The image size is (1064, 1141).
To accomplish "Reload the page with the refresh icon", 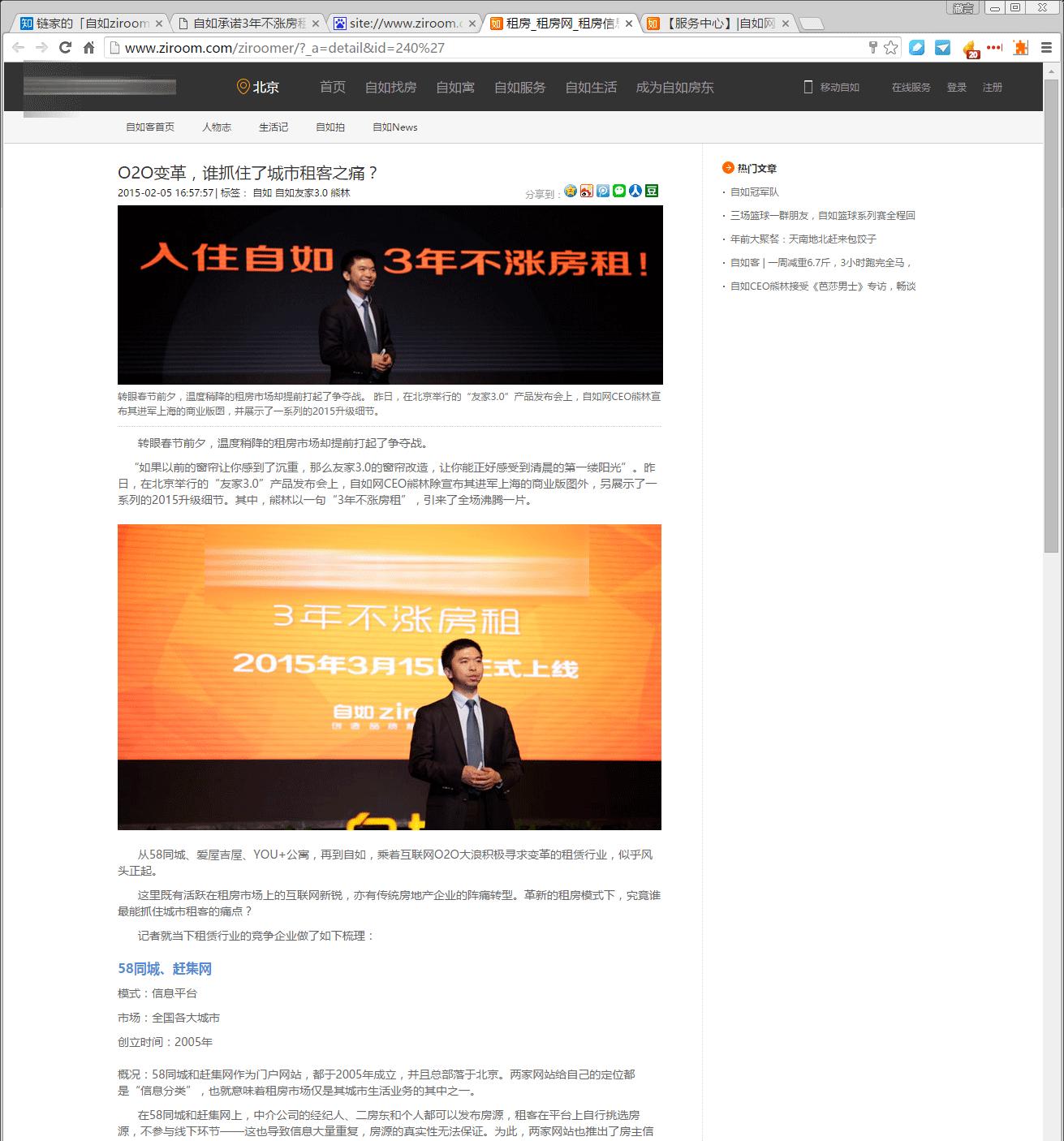I will coord(66,48).
